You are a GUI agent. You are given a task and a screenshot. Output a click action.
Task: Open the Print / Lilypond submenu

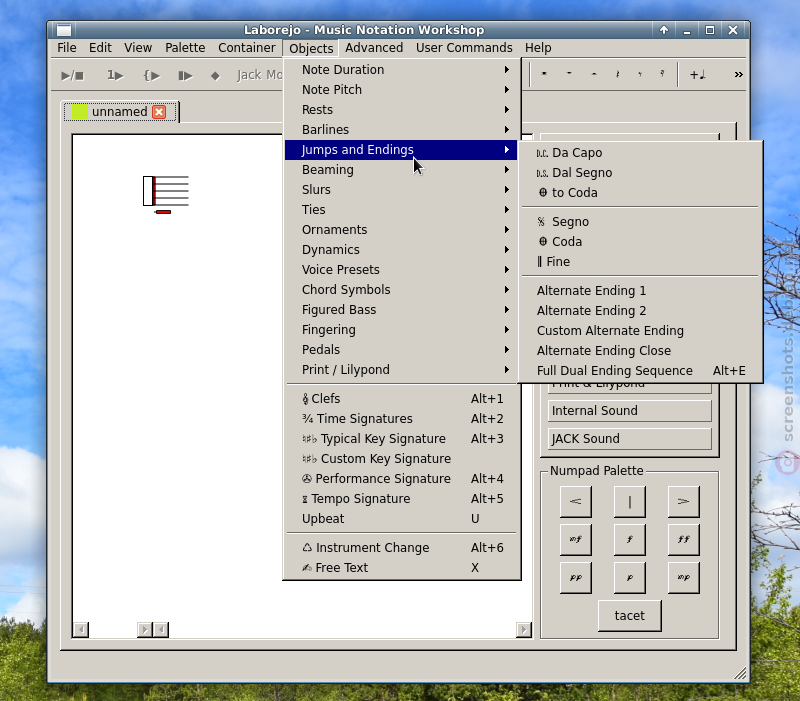click(x=402, y=369)
